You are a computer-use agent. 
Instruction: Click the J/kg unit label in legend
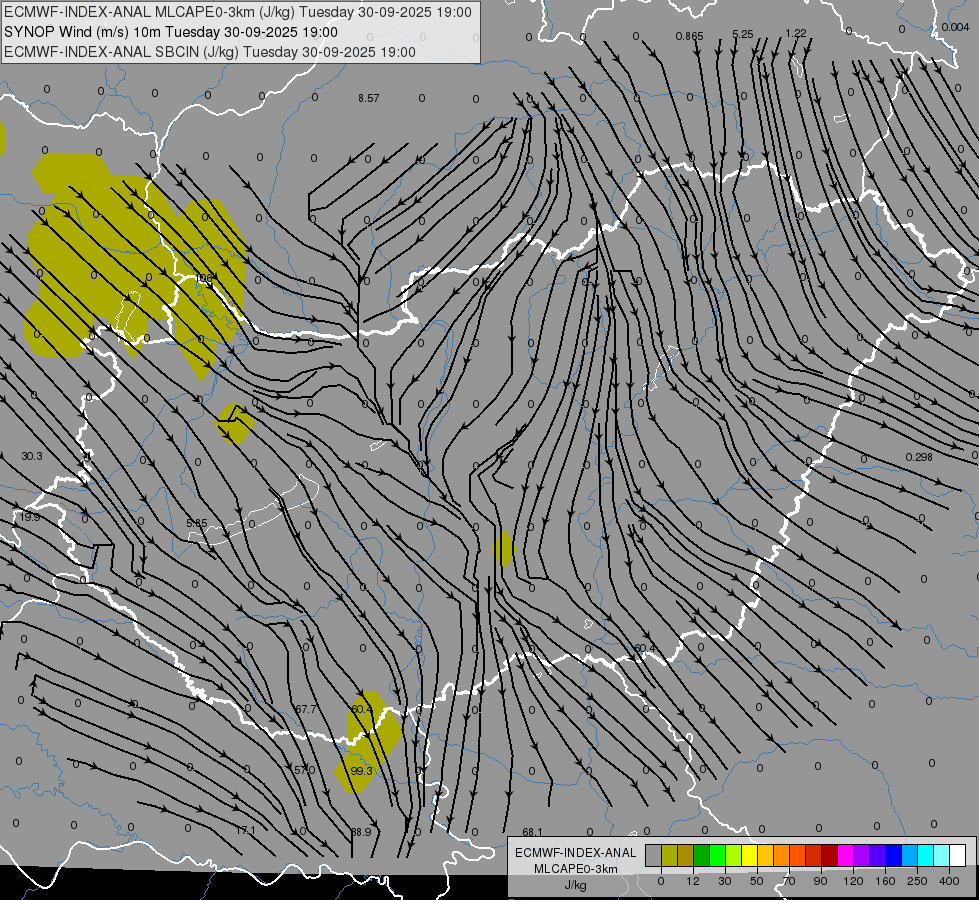click(x=575, y=885)
